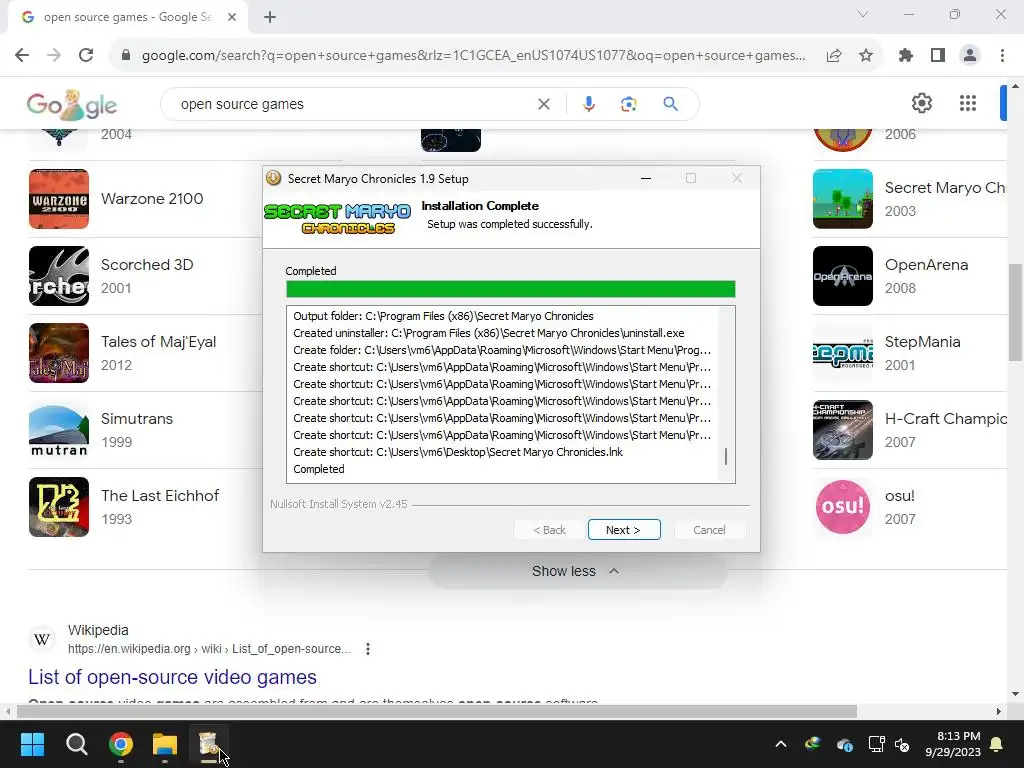The image size is (1024, 768).
Task: Open Chrome extensions puzzle icon
Action: [906, 56]
